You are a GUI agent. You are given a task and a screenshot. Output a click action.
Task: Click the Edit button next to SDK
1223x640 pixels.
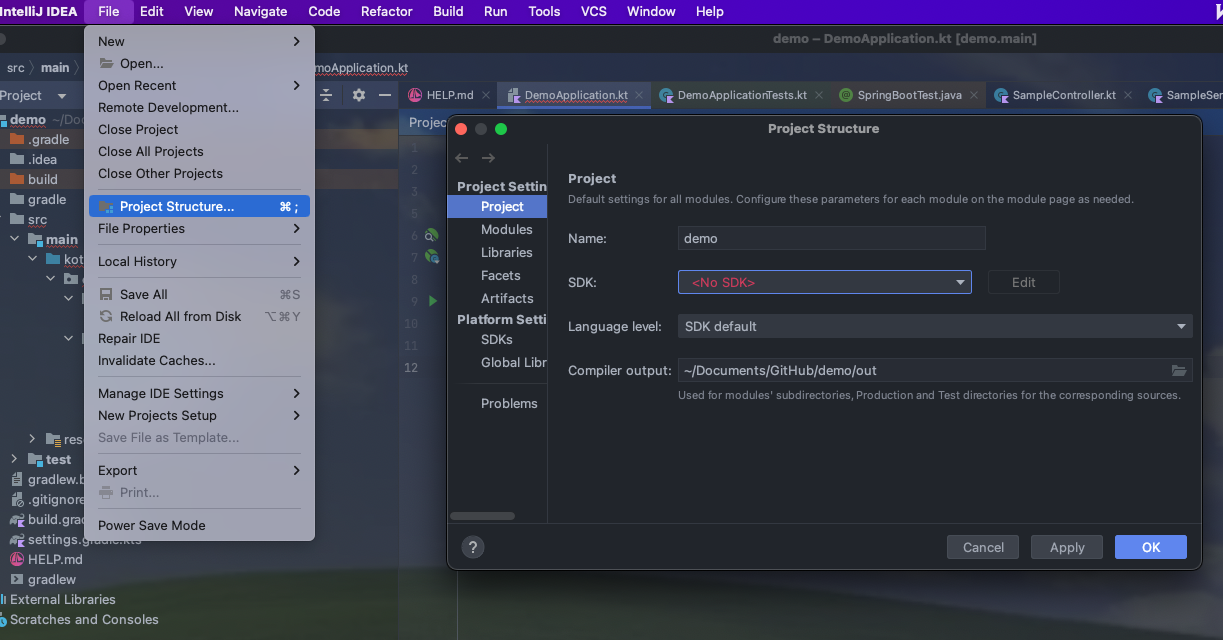[1024, 282]
